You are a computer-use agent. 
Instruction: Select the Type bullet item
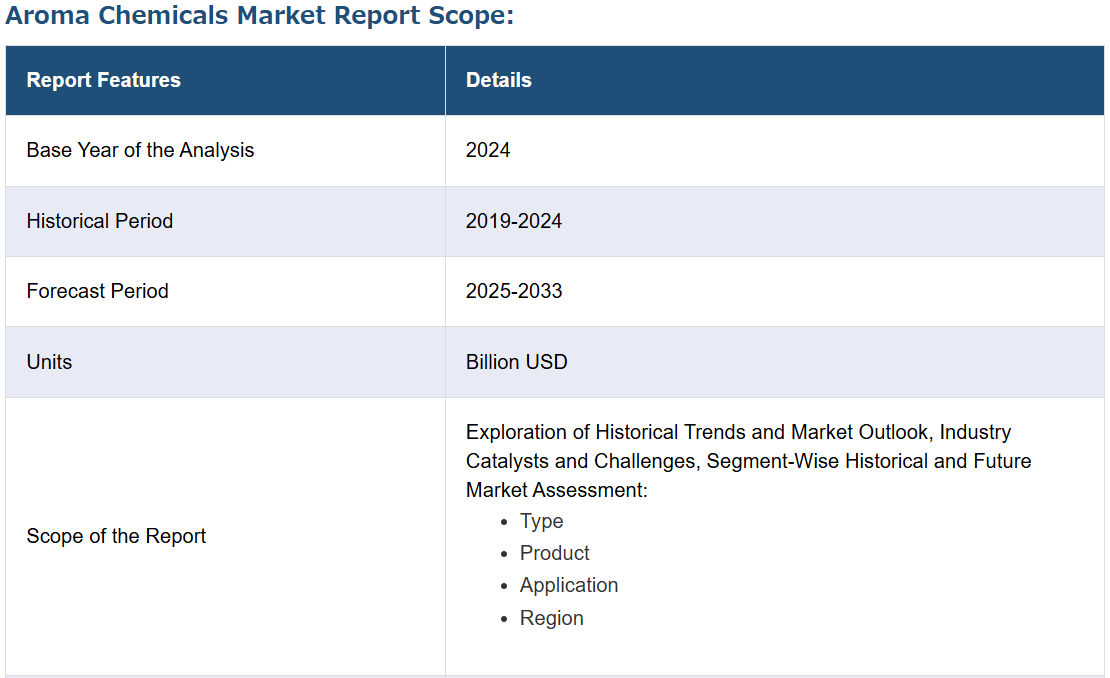pyautogui.click(x=541, y=521)
